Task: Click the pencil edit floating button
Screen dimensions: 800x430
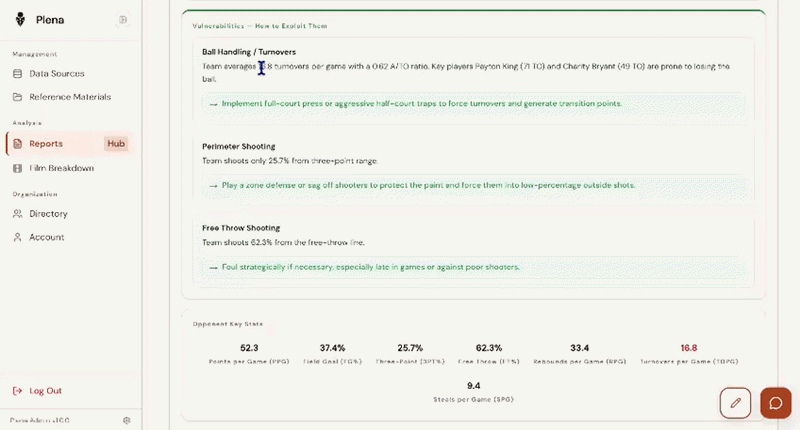Action: tap(735, 402)
